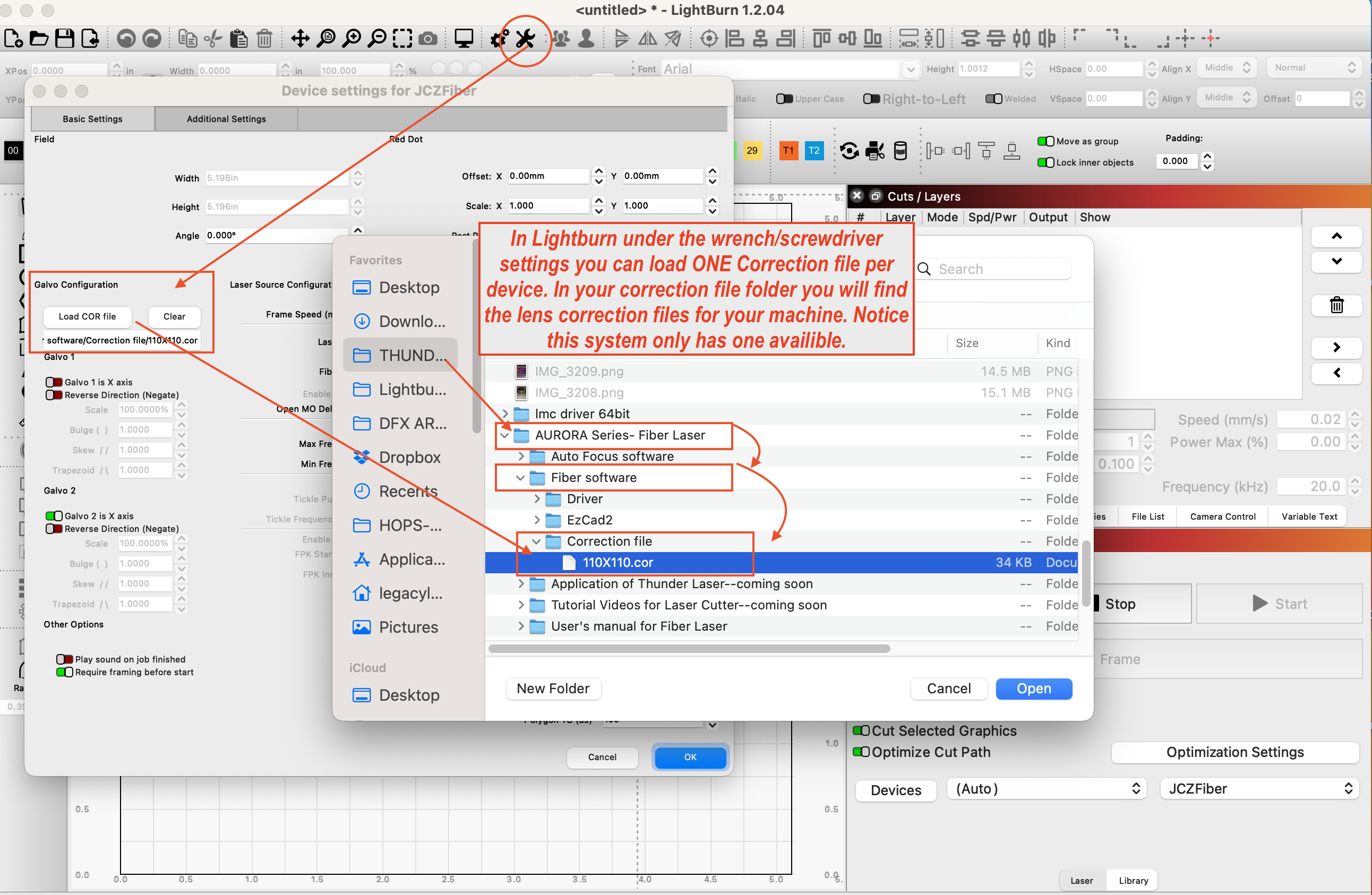
Task: Expand the Driver folder
Action: pos(537,498)
